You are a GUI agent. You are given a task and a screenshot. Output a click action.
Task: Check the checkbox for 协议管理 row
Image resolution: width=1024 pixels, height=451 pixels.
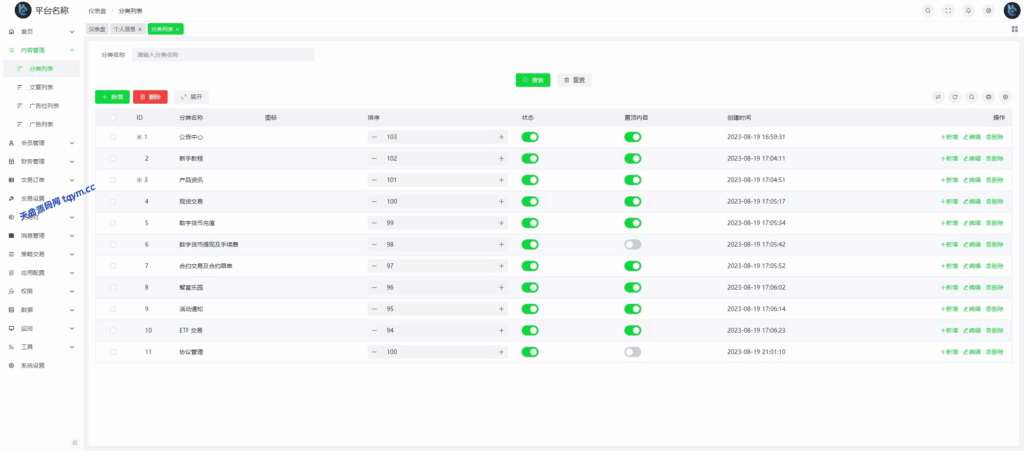point(113,352)
